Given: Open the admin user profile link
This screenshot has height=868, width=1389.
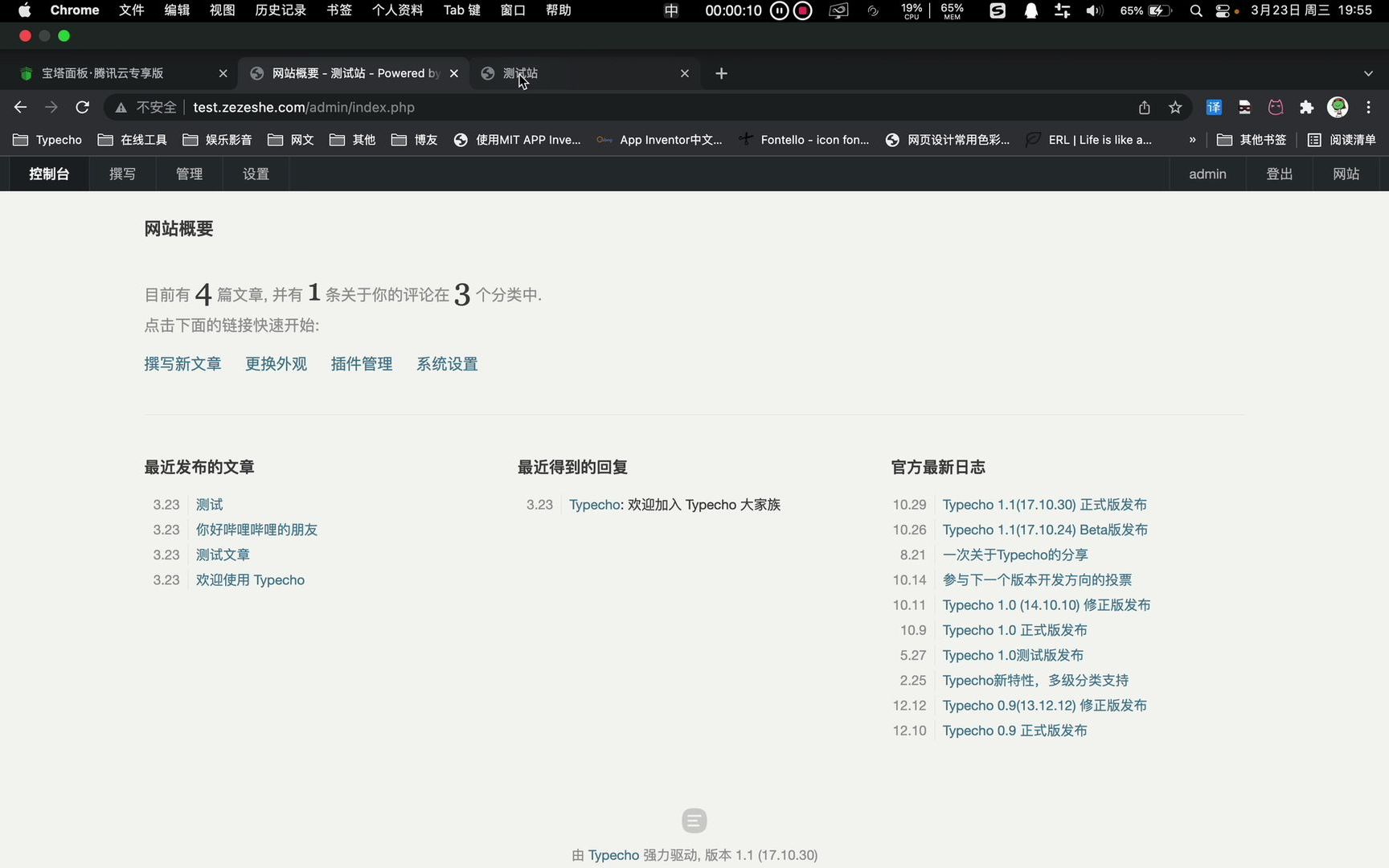Looking at the screenshot, I should point(1207,174).
